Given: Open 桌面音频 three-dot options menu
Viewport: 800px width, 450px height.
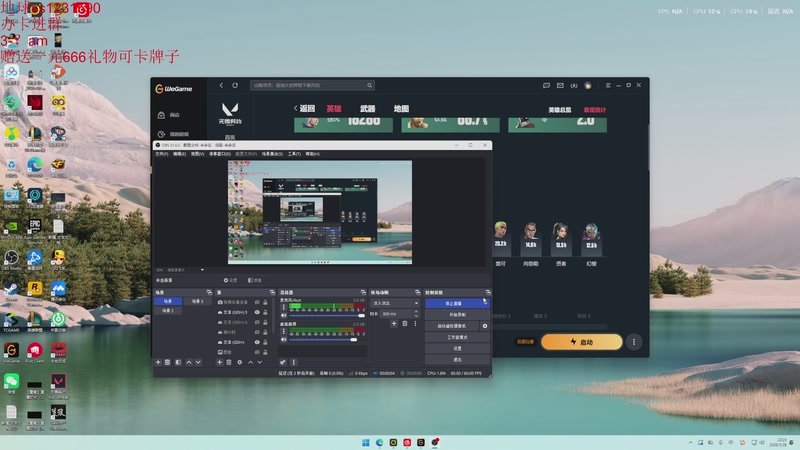Looking at the screenshot, I should tap(284, 331).
